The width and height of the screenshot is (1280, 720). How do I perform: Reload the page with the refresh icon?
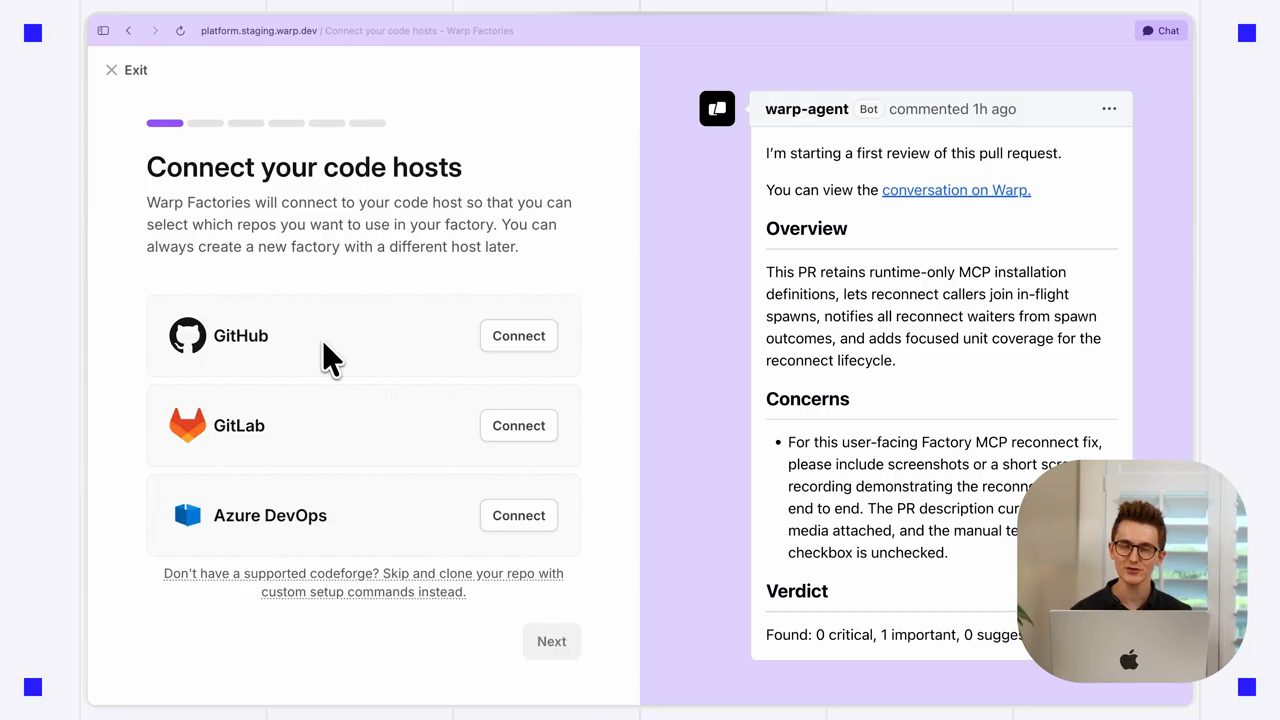(x=180, y=31)
